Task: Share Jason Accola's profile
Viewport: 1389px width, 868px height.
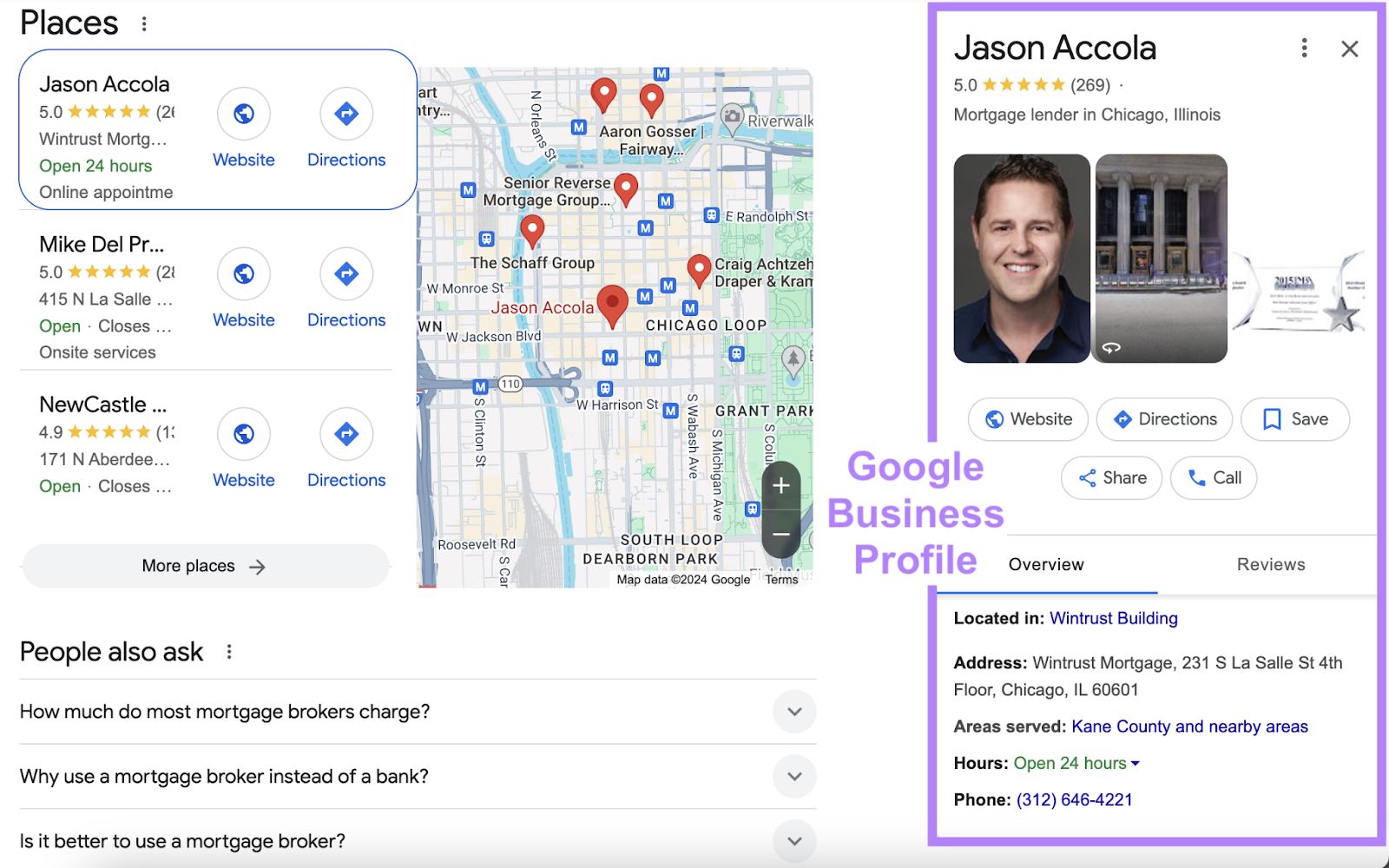Action: pos(1111,477)
